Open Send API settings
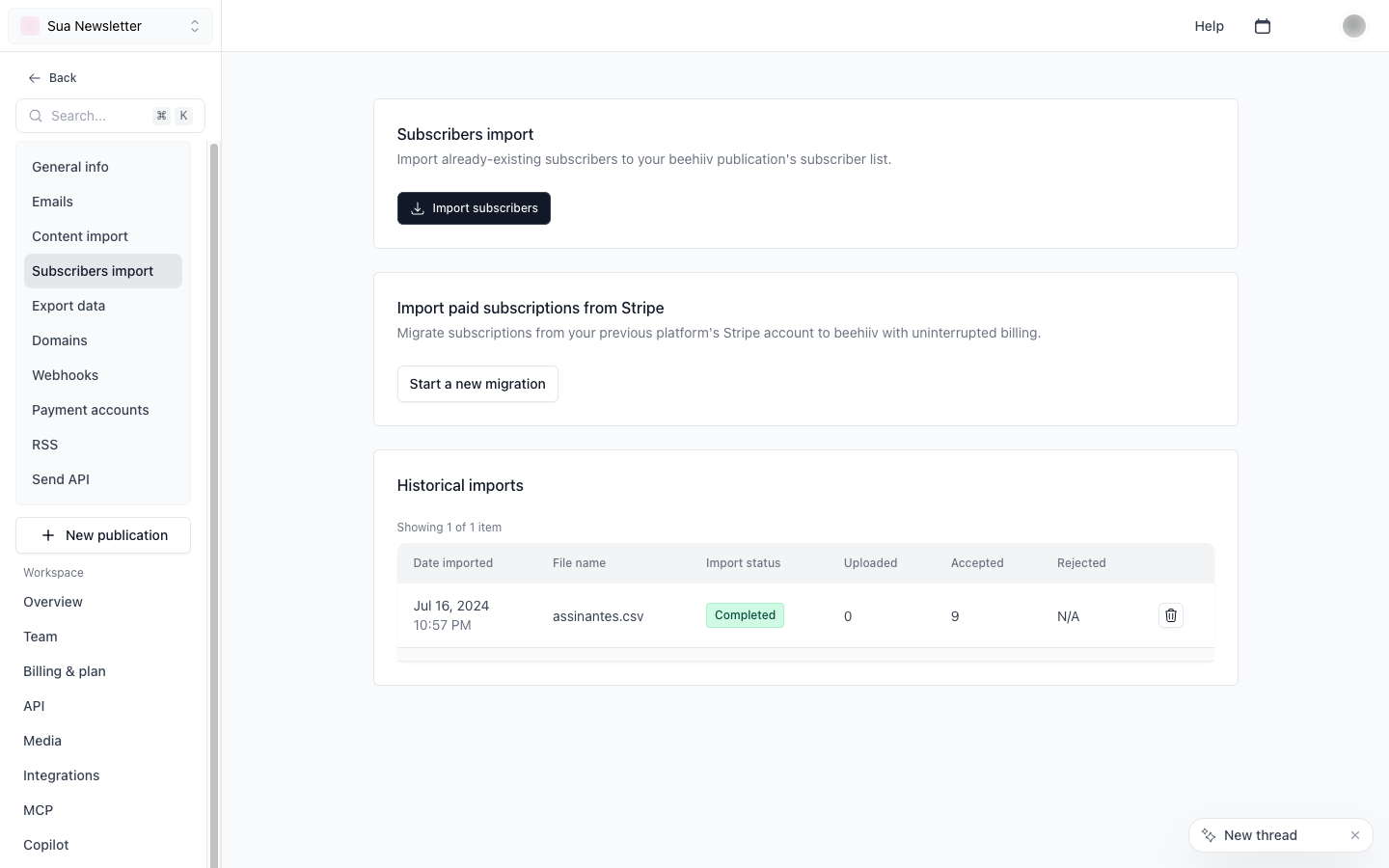 pyautogui.click(x=103, y=479)
